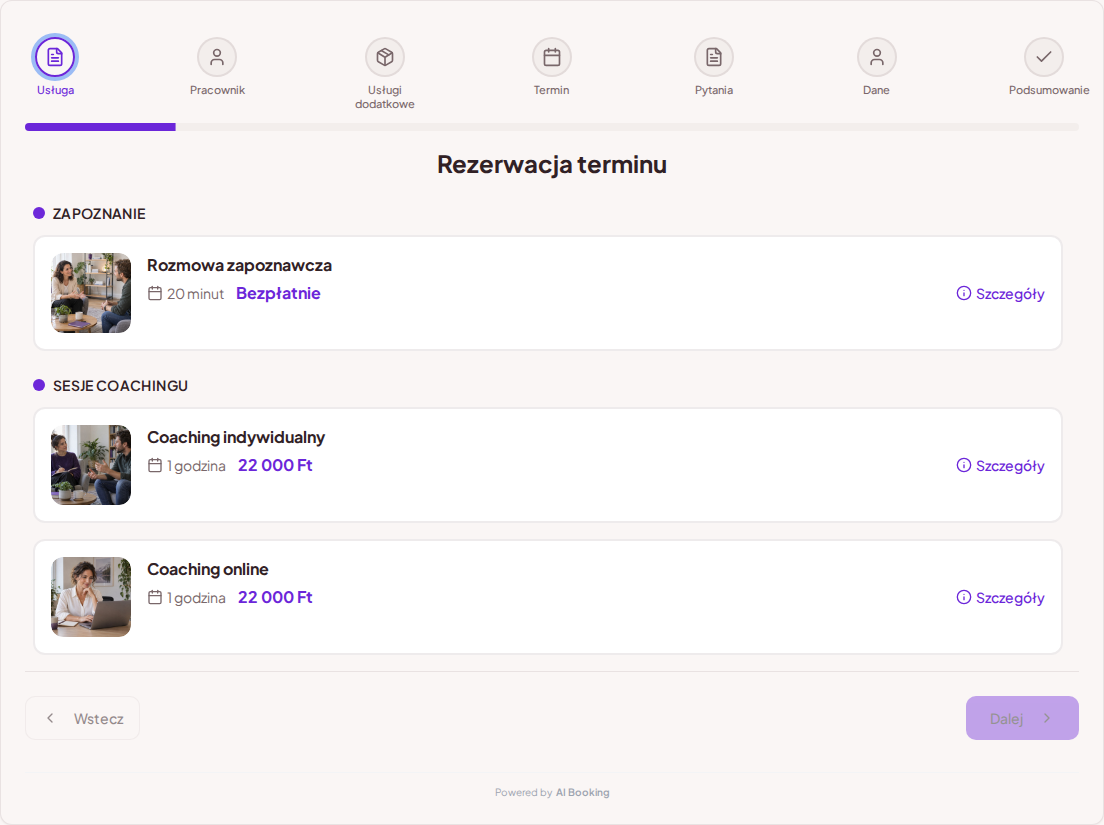Click the Usługa step label
The width and height of the screenshot is (1104, 825).
56,90
